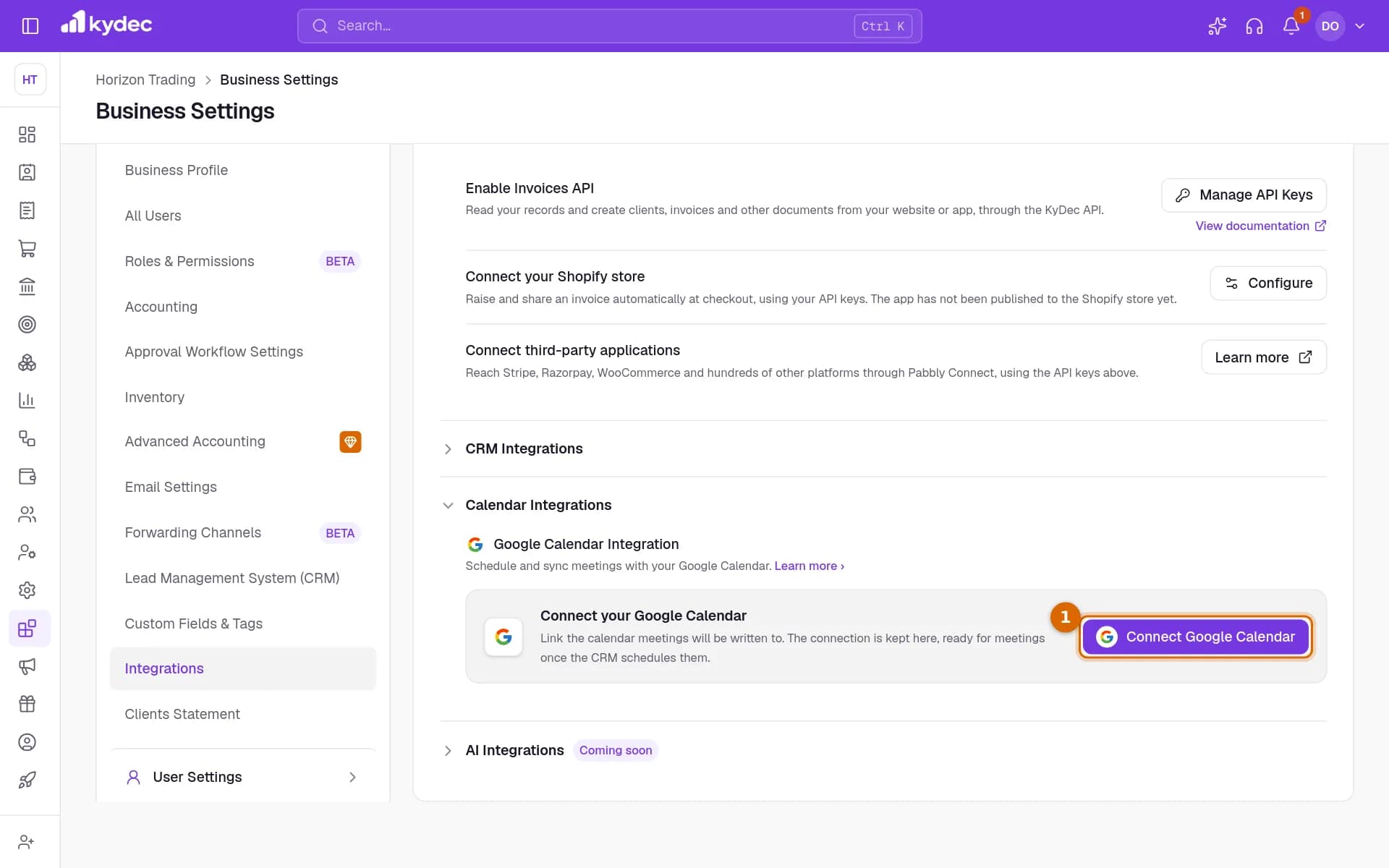
Task: Open the boxes inventory icon in sidebar
Action: pyautogui.click(x=27, y=362)
